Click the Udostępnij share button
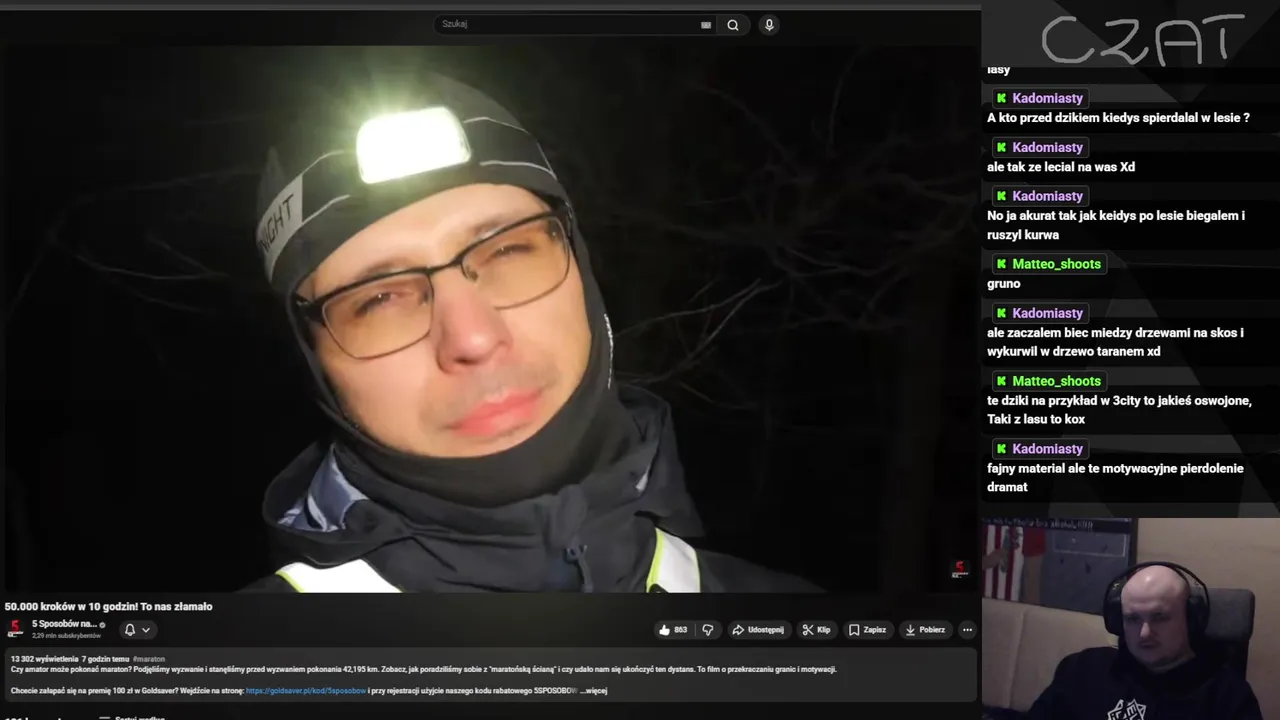This screenshot has height=720, width=1280. click(758, 630)
